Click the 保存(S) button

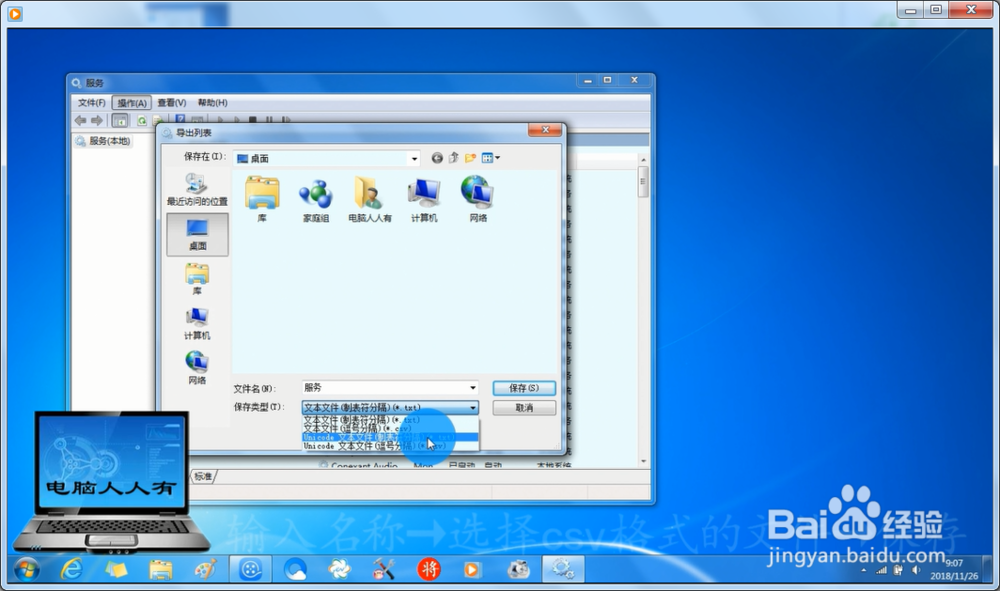[524, 388]
